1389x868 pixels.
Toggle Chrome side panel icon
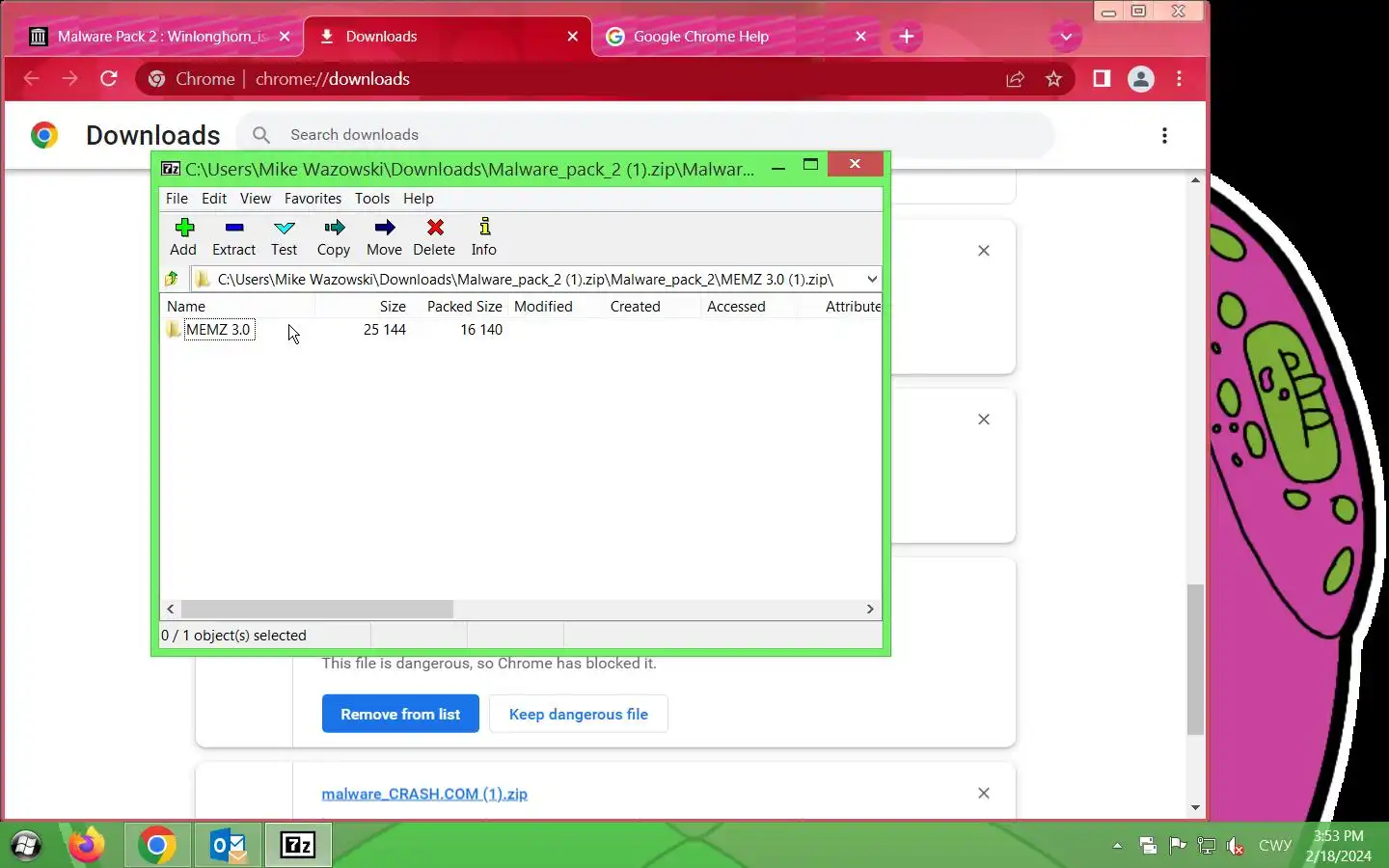tap(1102, 79)
